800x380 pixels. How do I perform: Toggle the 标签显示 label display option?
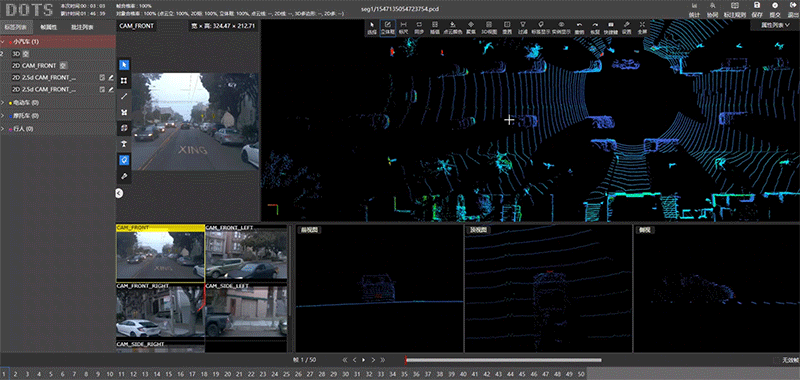pyautogui.click(x=540, y=28)
